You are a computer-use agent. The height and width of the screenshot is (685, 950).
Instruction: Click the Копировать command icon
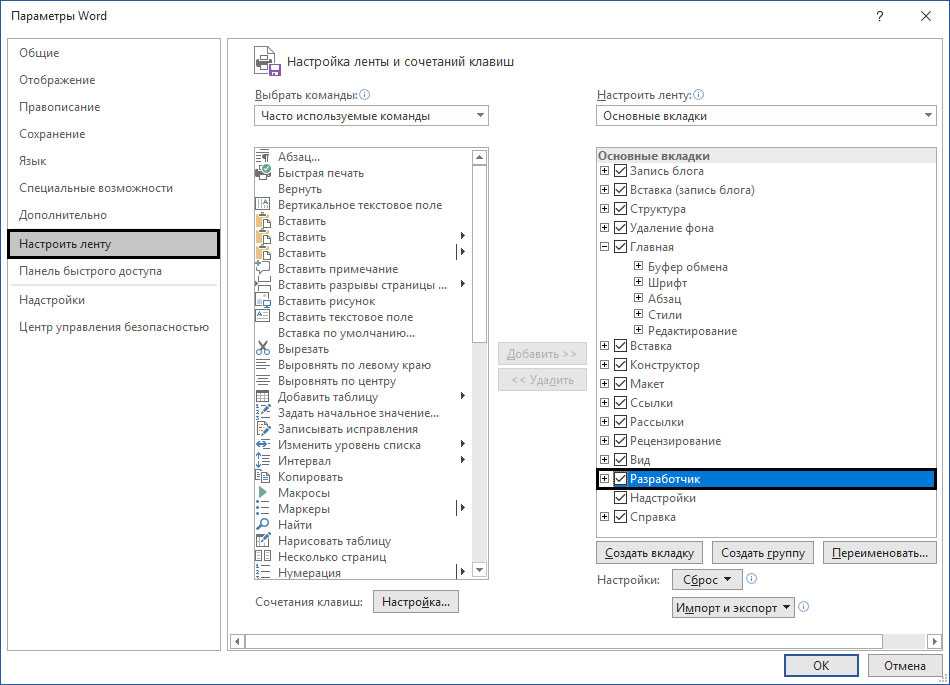tap(263, 477)
